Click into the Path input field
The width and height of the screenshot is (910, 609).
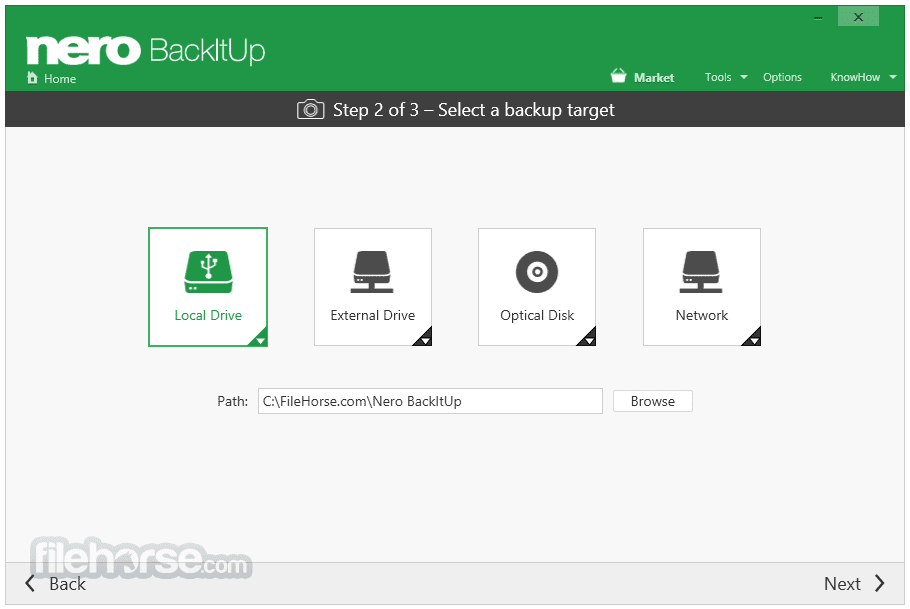pos(430,401)
